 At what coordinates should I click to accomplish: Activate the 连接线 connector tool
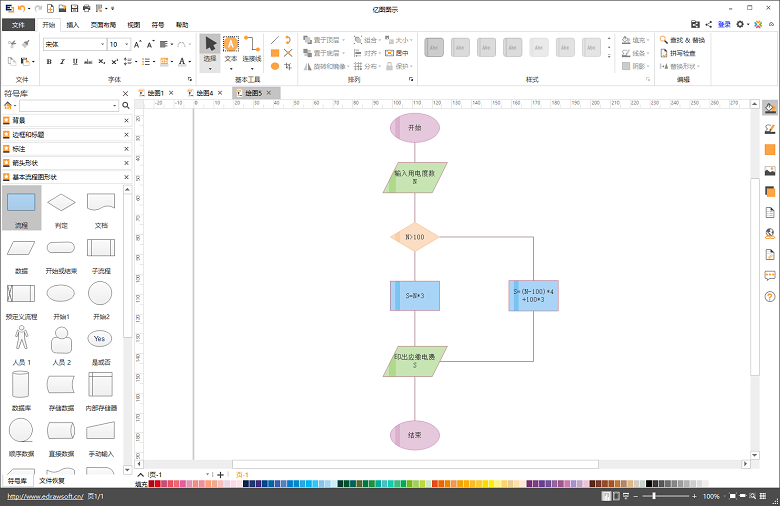[x=251, y=49]
